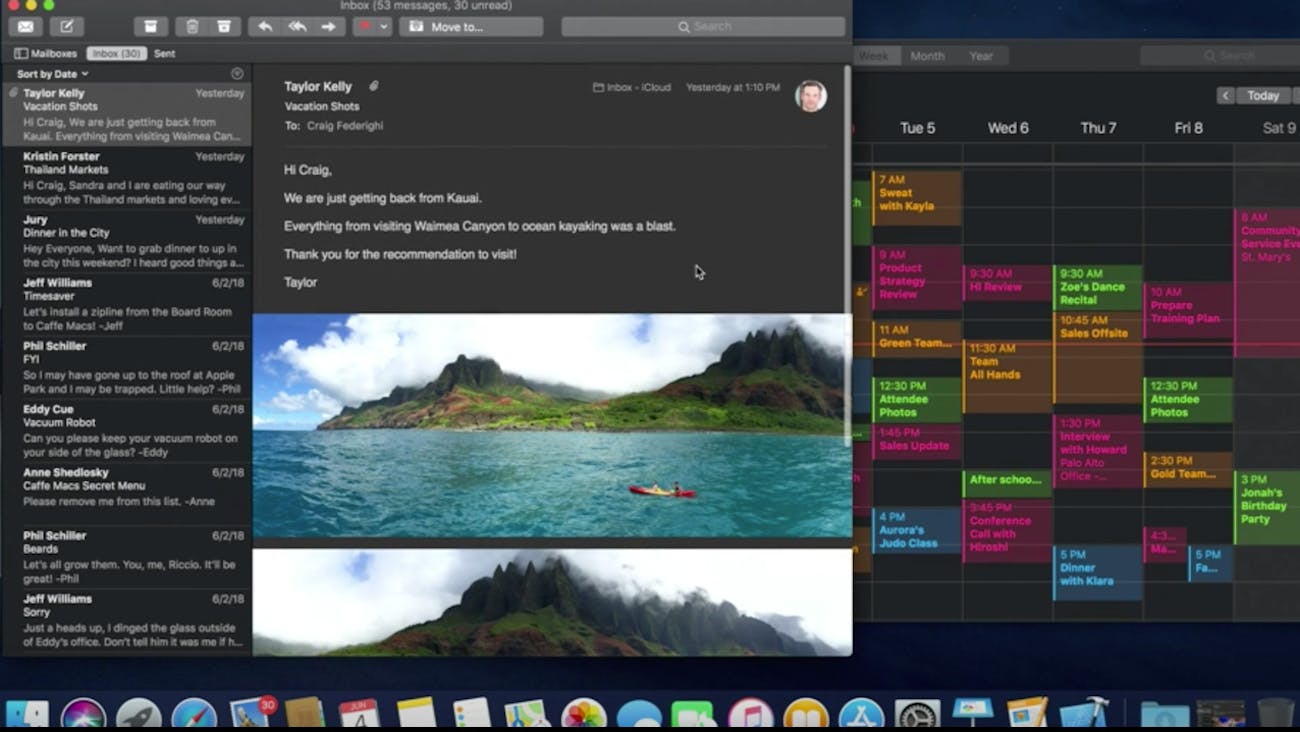
Task: Open the Dinner with Klara event
Action: point(1097,573)
